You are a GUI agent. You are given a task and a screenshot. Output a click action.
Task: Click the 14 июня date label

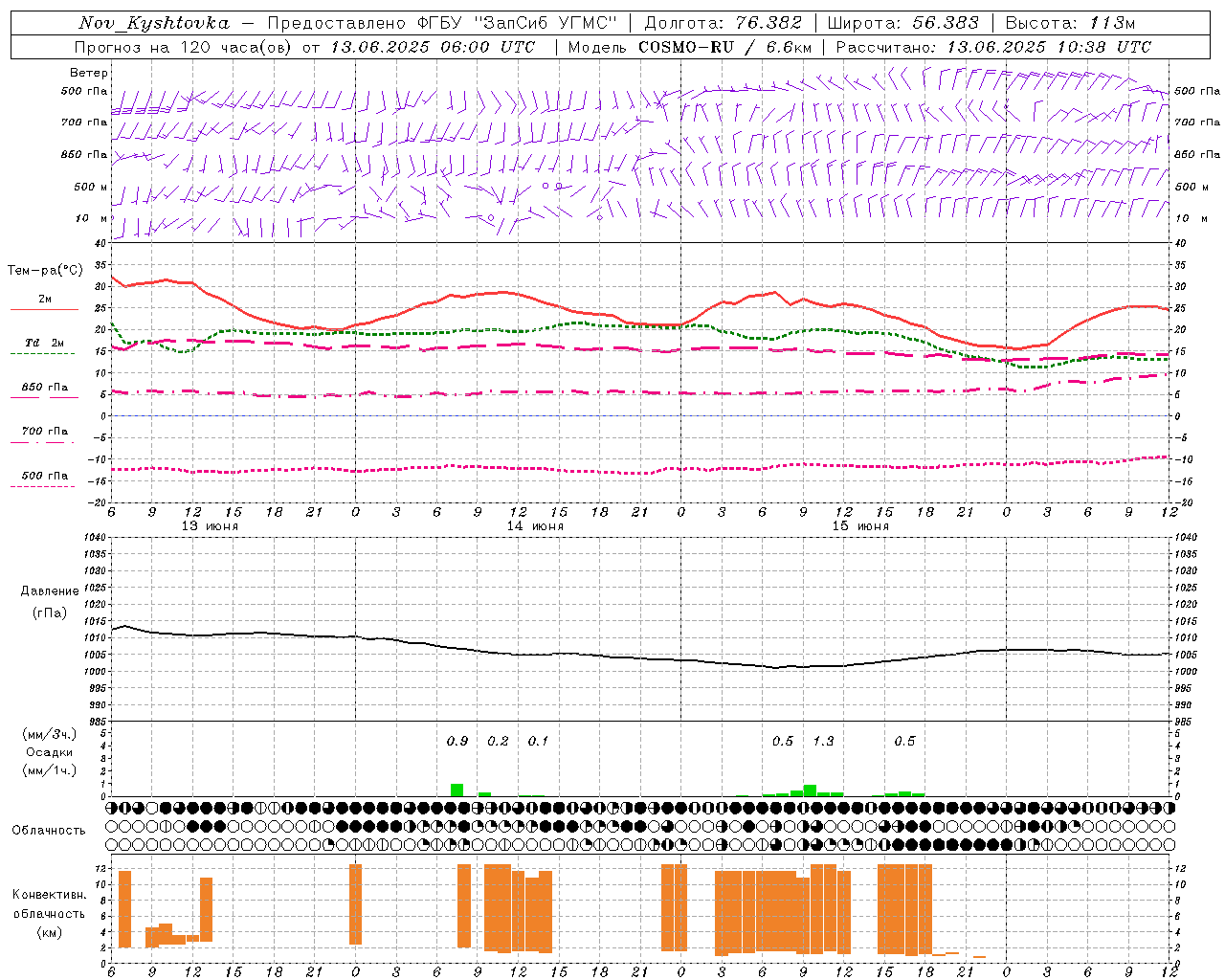click(x=535, y=526)
